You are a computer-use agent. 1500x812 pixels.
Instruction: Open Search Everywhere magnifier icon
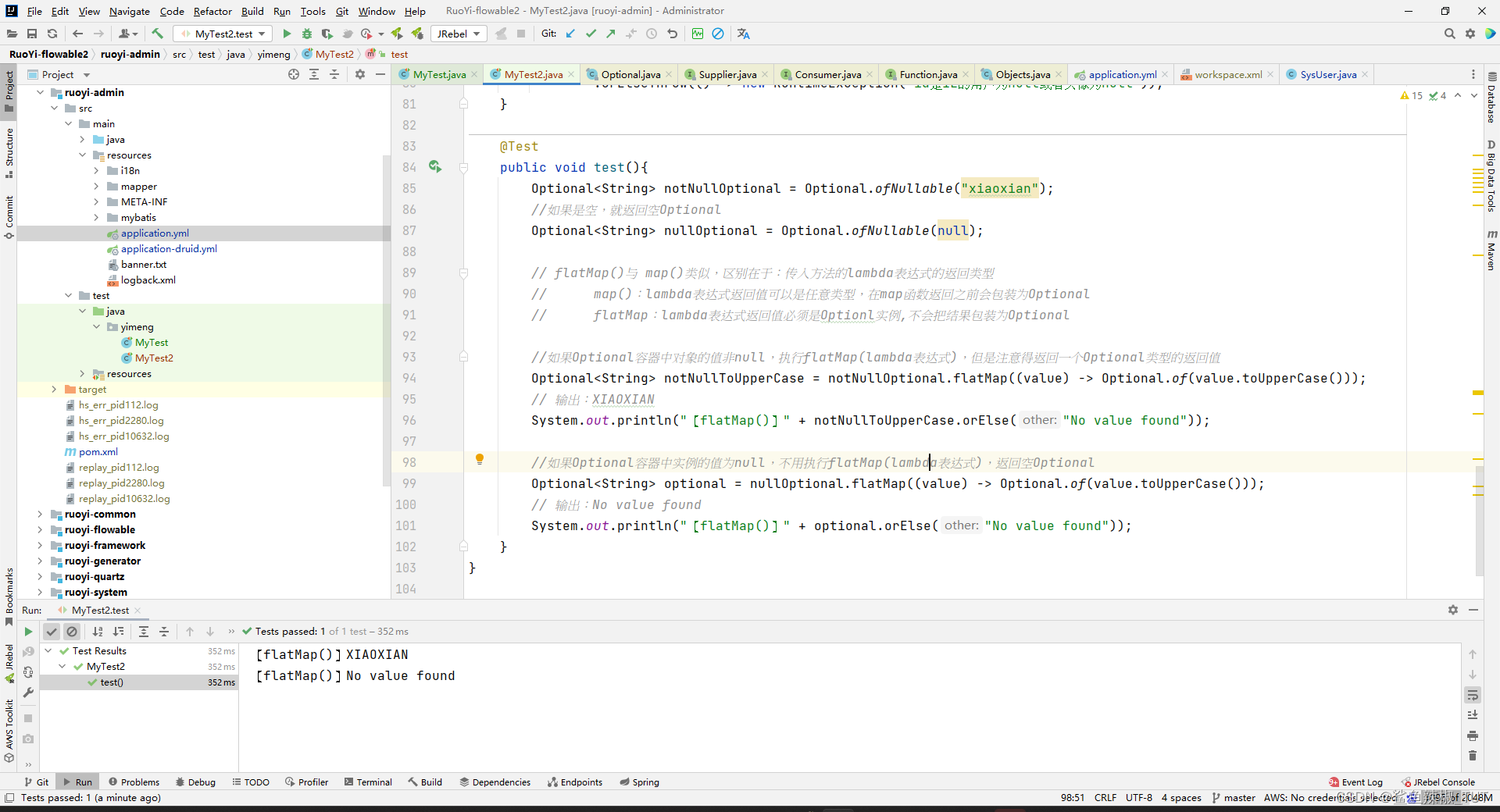coord(1449,34)
